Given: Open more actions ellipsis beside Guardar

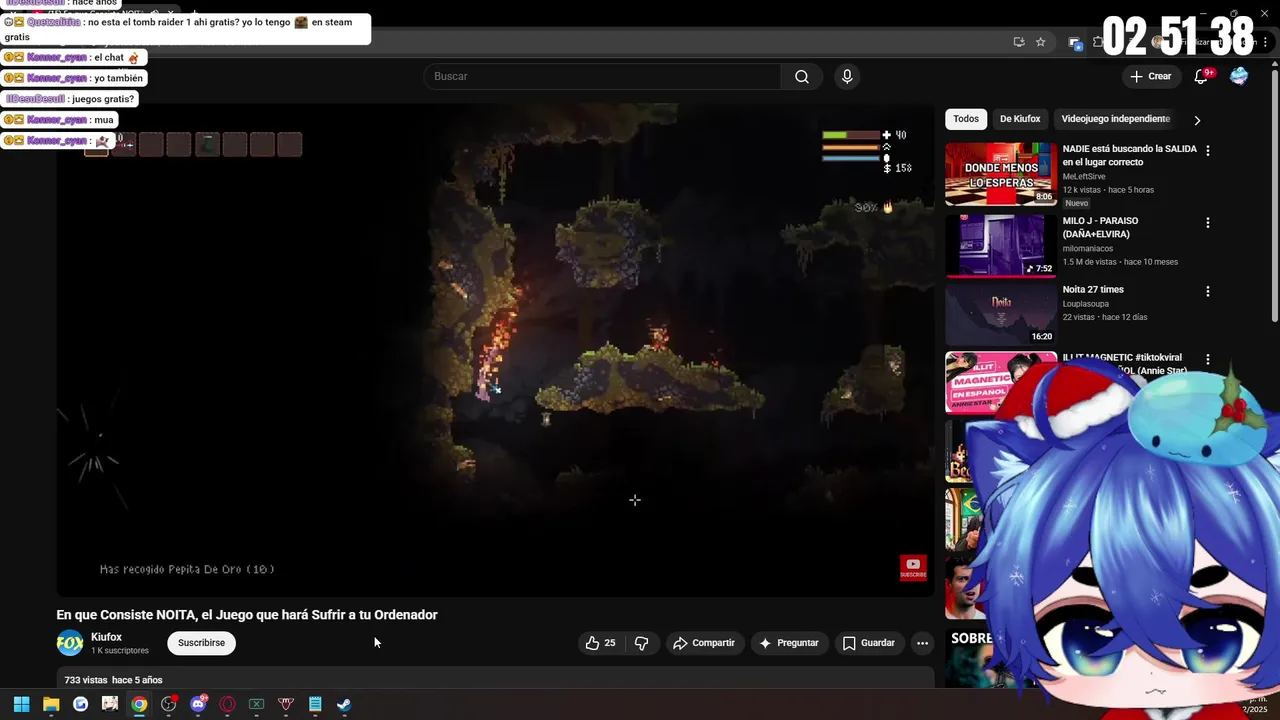Looking at the screenshot, I should tap(922, 643).
